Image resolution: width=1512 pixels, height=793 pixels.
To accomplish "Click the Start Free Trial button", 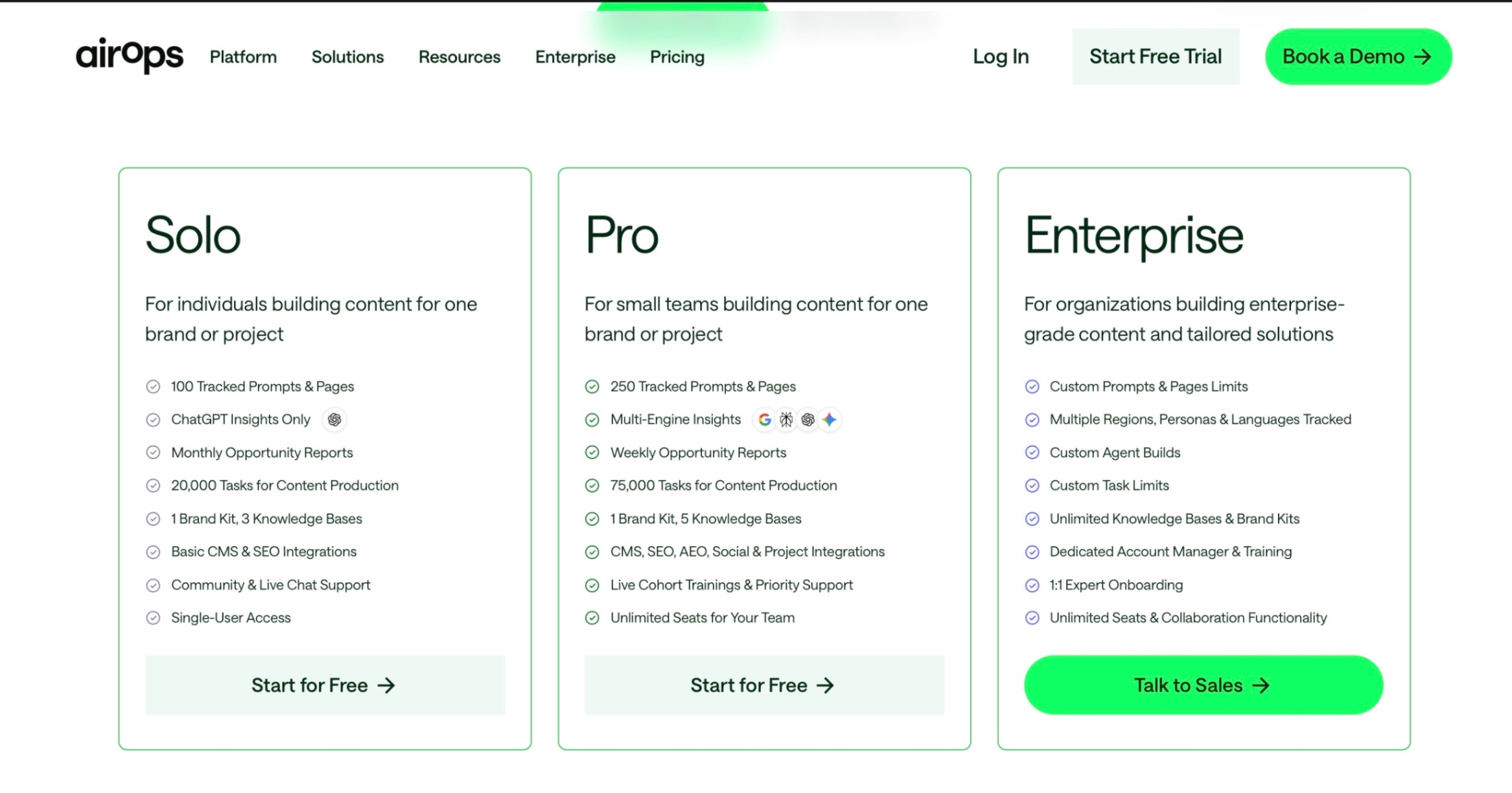I will (1156, 56).
